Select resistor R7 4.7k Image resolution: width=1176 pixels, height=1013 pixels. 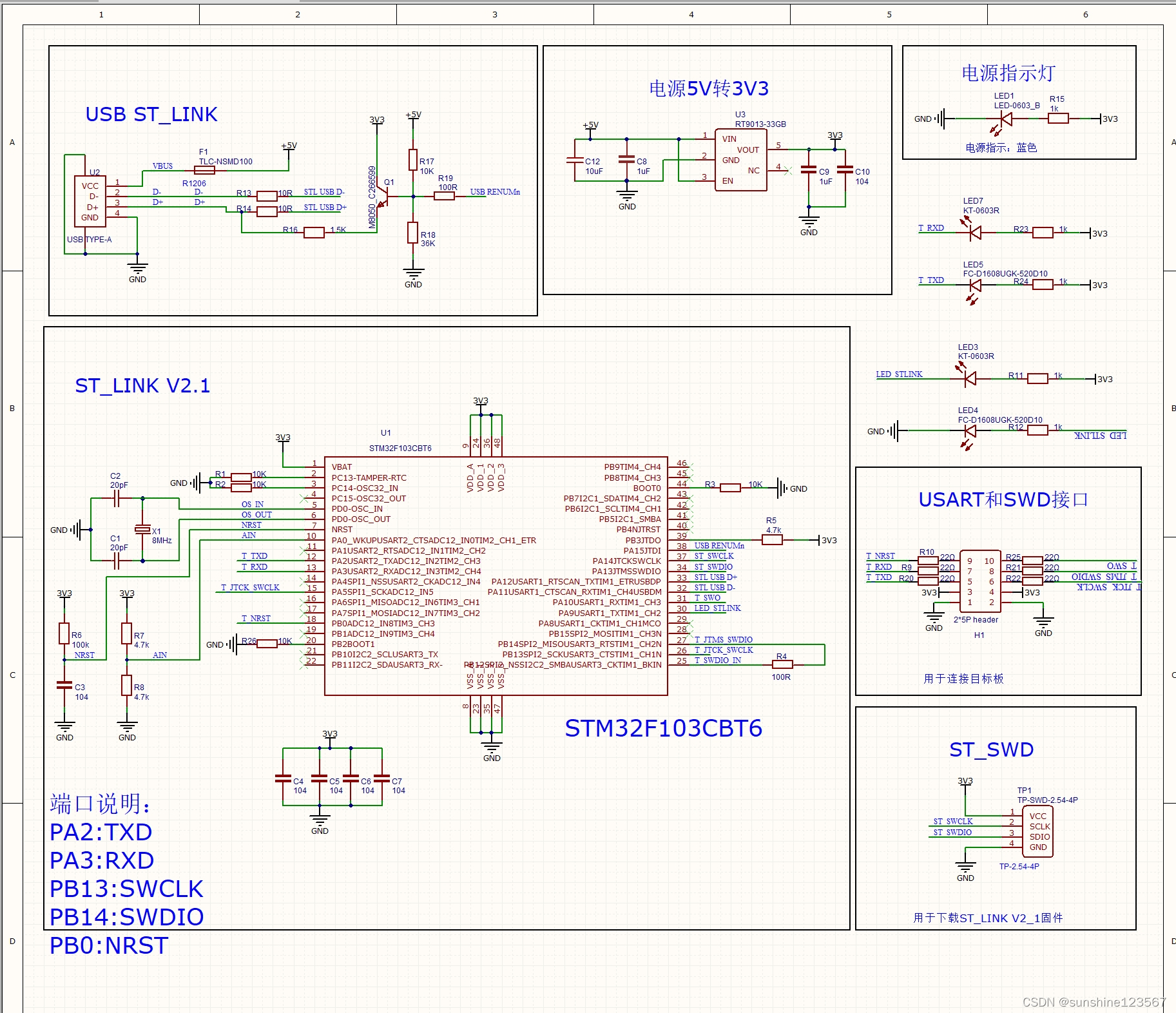[126, 633]
